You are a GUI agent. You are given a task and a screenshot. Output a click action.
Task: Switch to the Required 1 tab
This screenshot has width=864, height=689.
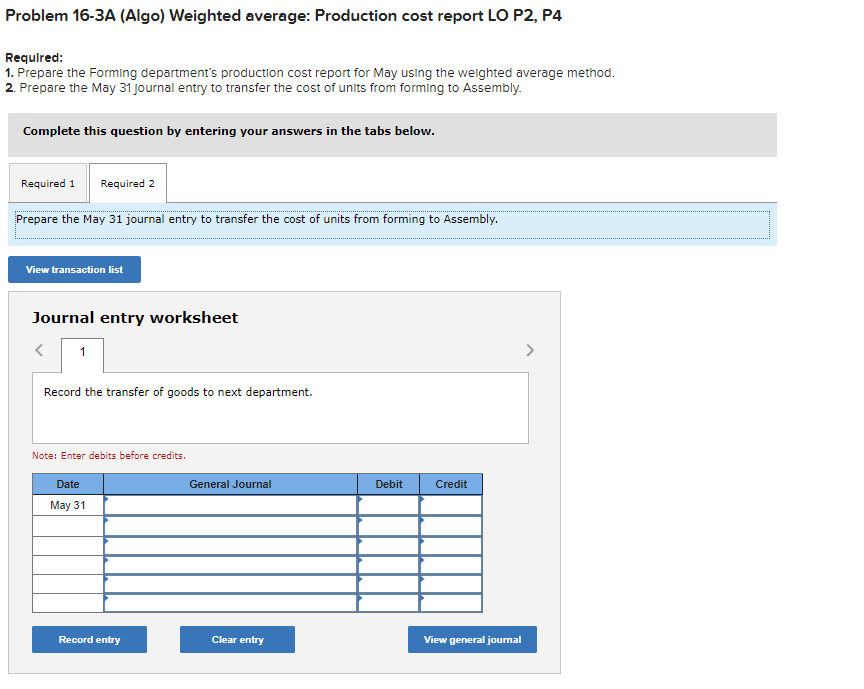pyautogui.click(x=47, y=183)
